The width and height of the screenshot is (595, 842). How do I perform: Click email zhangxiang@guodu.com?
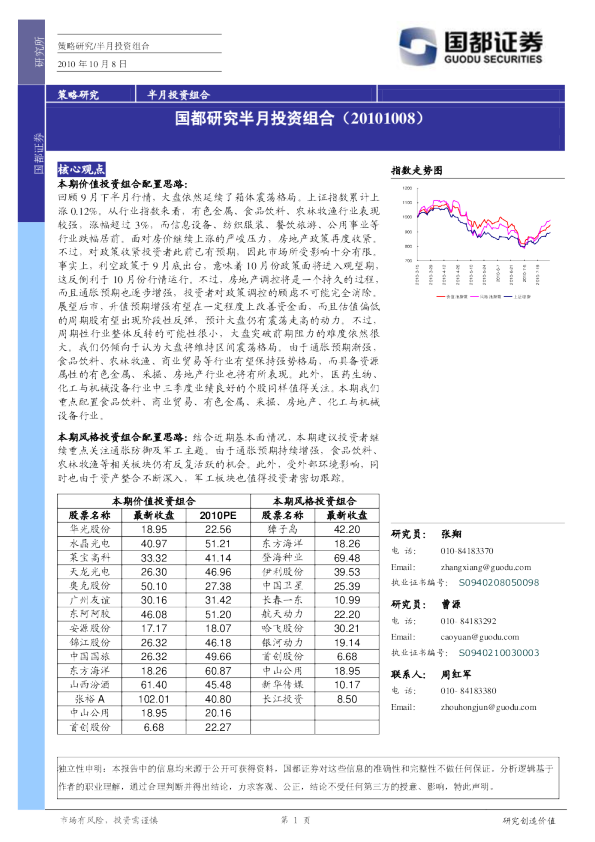[x=485, y=567]
